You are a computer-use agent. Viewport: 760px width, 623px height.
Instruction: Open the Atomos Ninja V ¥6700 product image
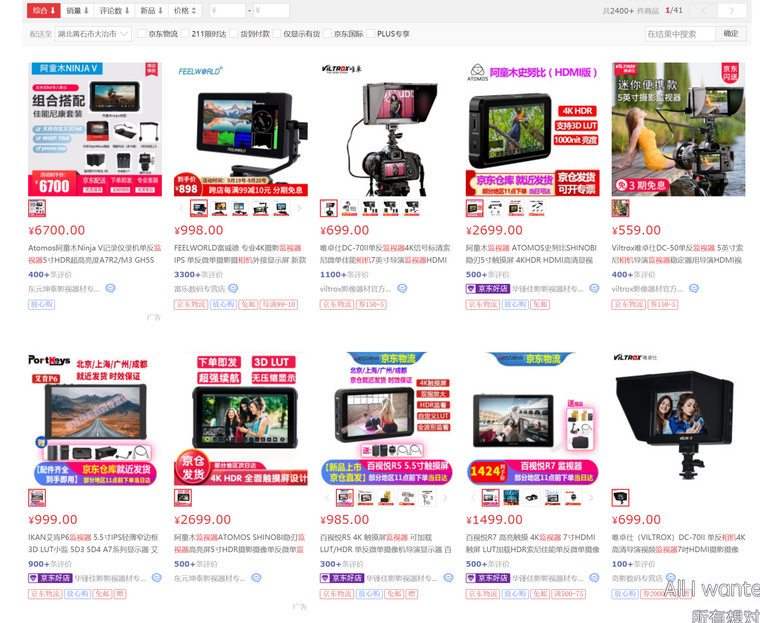[95, 129]
